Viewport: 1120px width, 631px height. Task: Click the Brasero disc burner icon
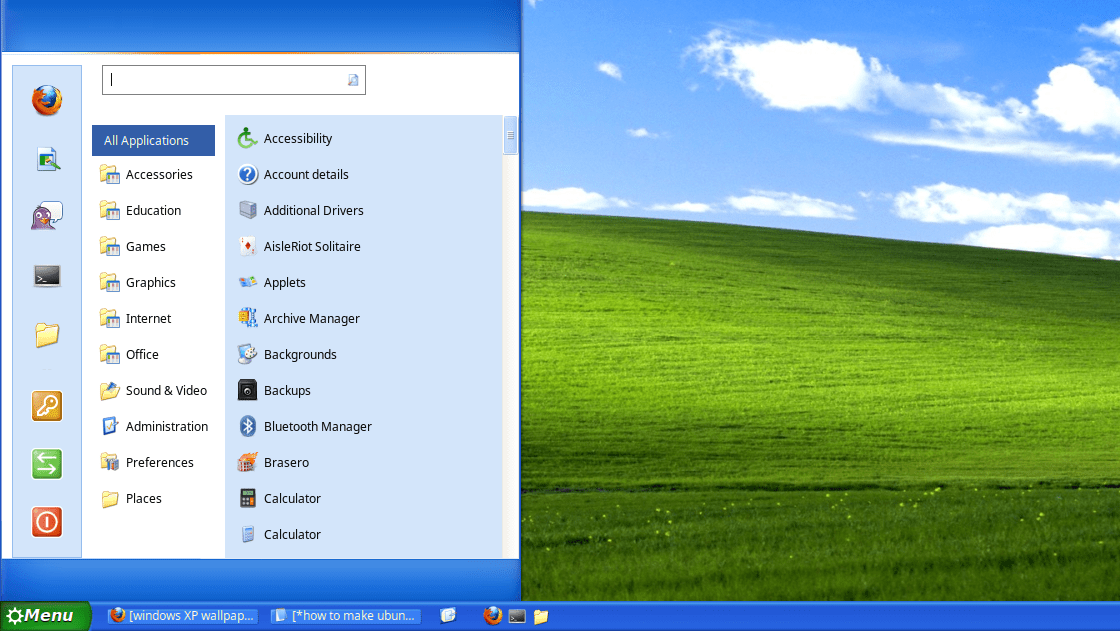point(247,462)
